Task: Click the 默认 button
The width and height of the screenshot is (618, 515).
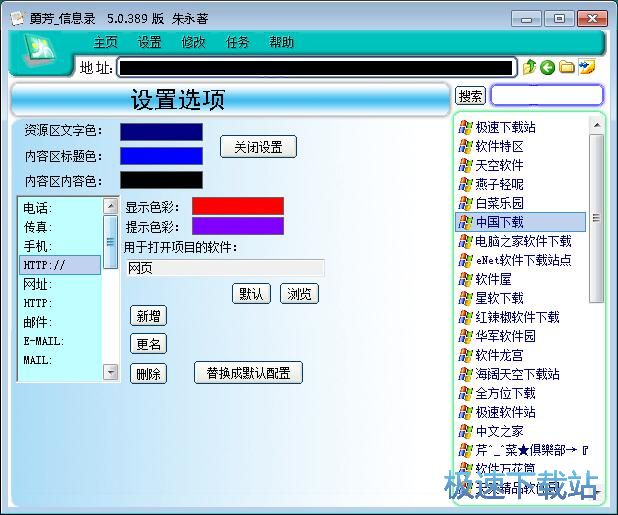Action: pyautogui.click(x=251, y=294)
